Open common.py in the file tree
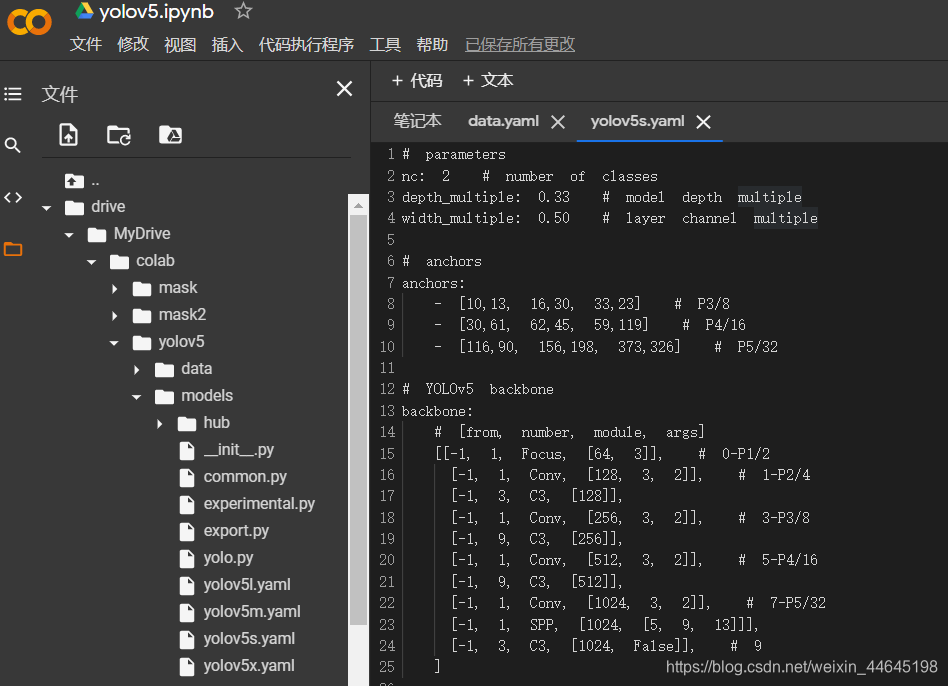The image size is (948, 686). point(245,477)
